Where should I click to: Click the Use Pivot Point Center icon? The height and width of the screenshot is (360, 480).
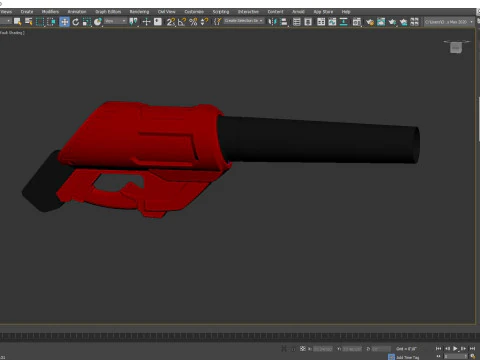pos(133,22)
